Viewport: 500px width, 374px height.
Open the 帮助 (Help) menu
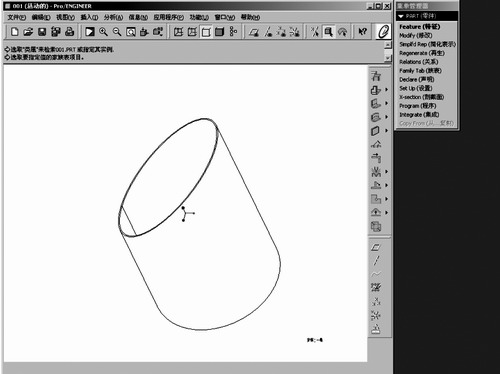[x=250, y=17]
